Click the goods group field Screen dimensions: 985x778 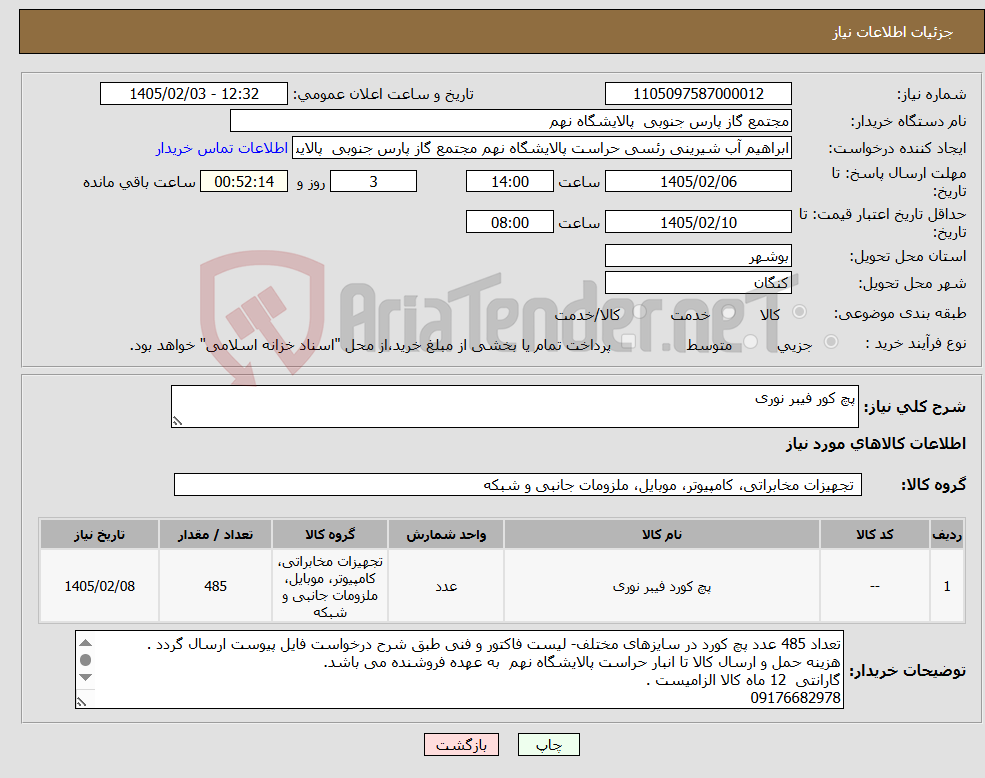coord(518,485)
